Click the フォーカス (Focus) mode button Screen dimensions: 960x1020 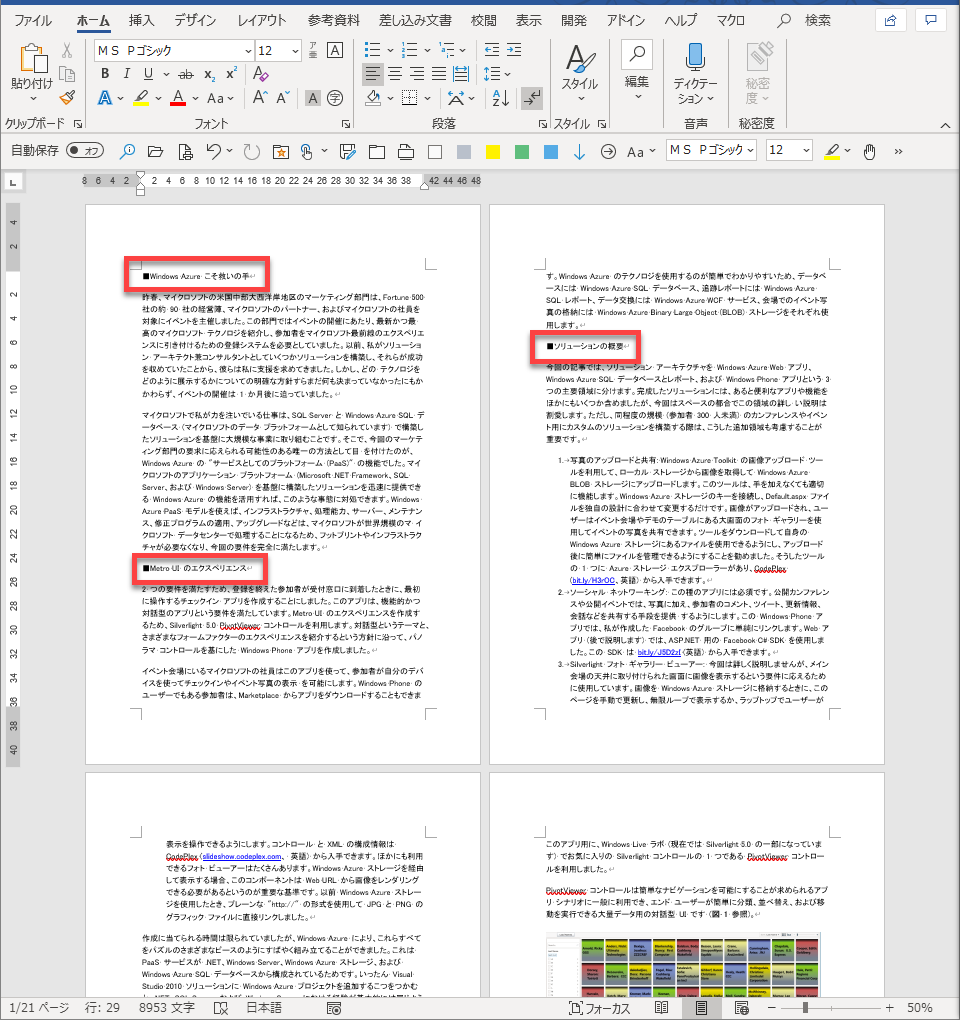(x=600, y=1007)
